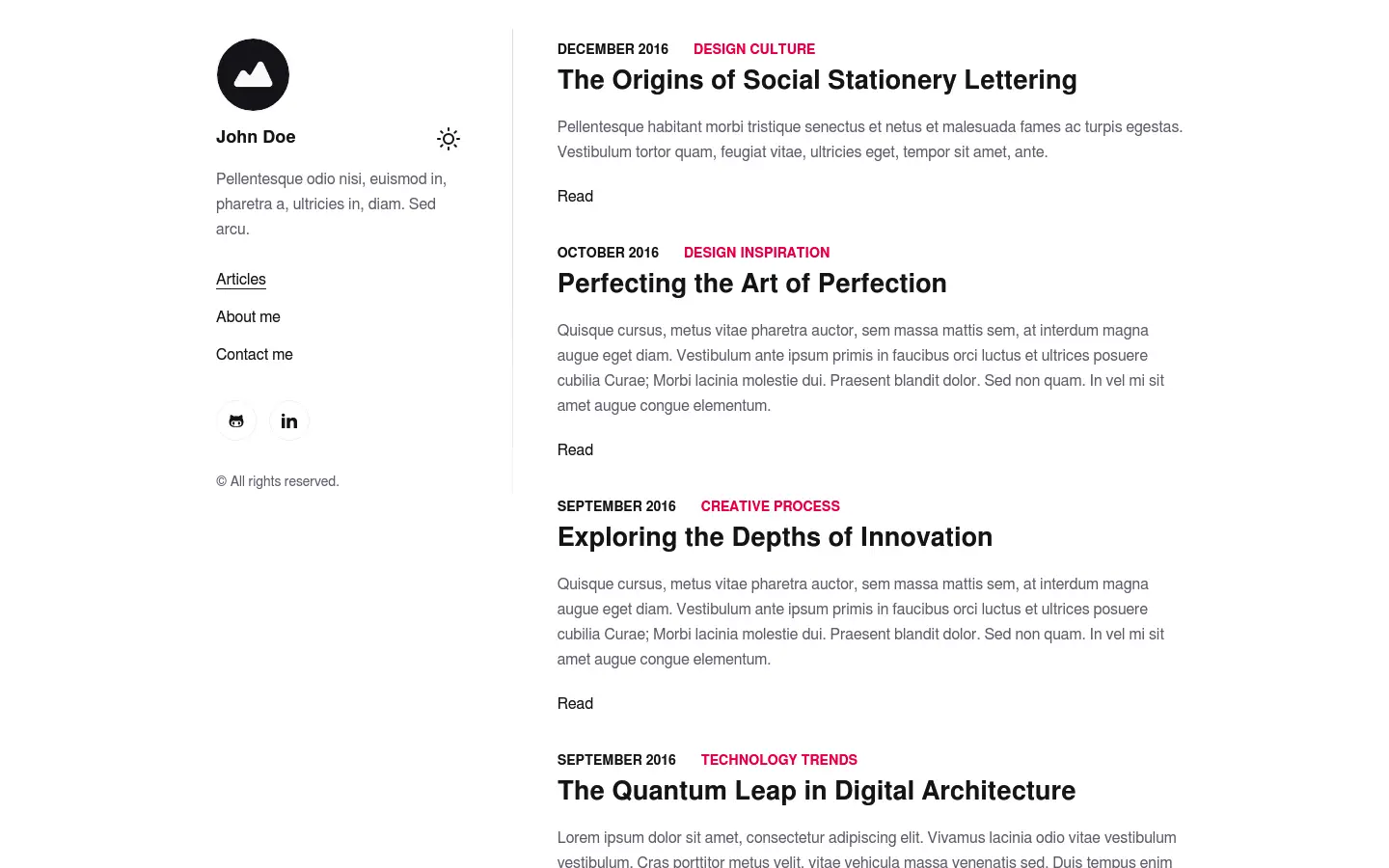The height and width of the screenshot is (868, 1389).
Task: Open The Origins of Social Stationery Lettering
Action: 817,80
